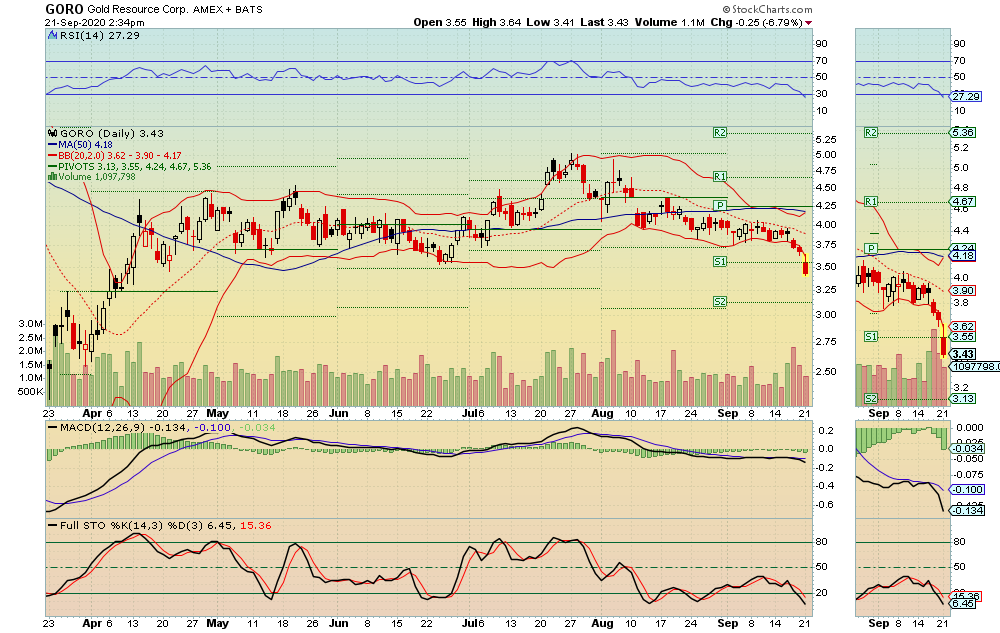This screenshot has width=1000, height=633.
Task: Click the 27.29 RSI value tag
Action: click(966, 96)
